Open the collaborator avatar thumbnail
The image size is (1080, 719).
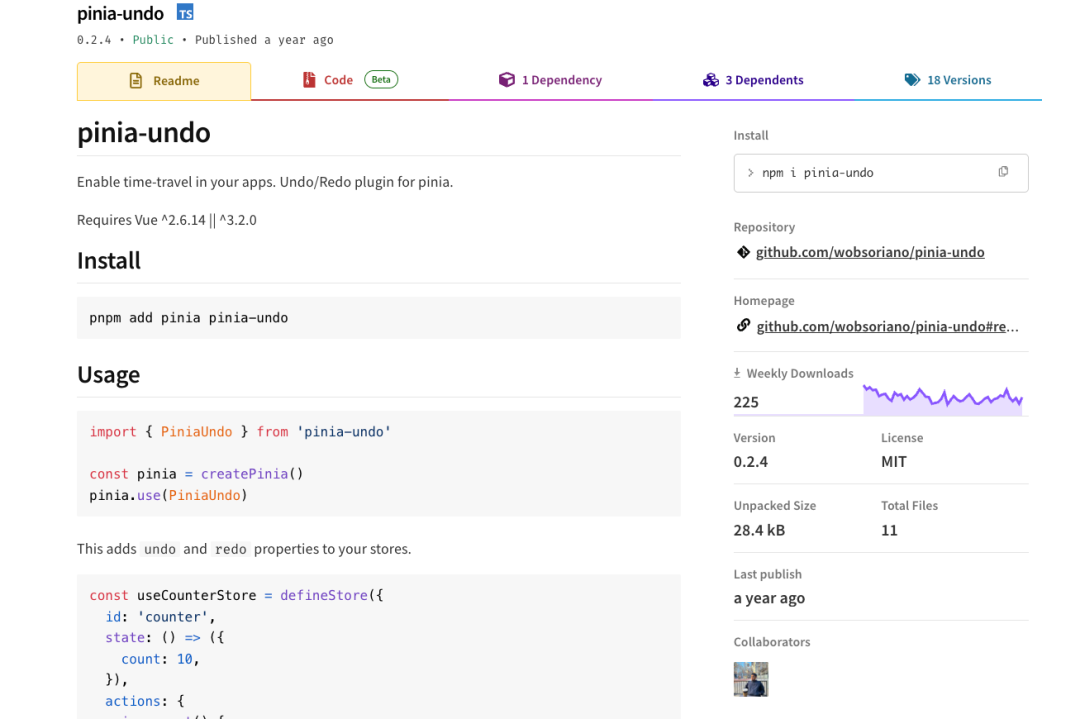point(751,679)
